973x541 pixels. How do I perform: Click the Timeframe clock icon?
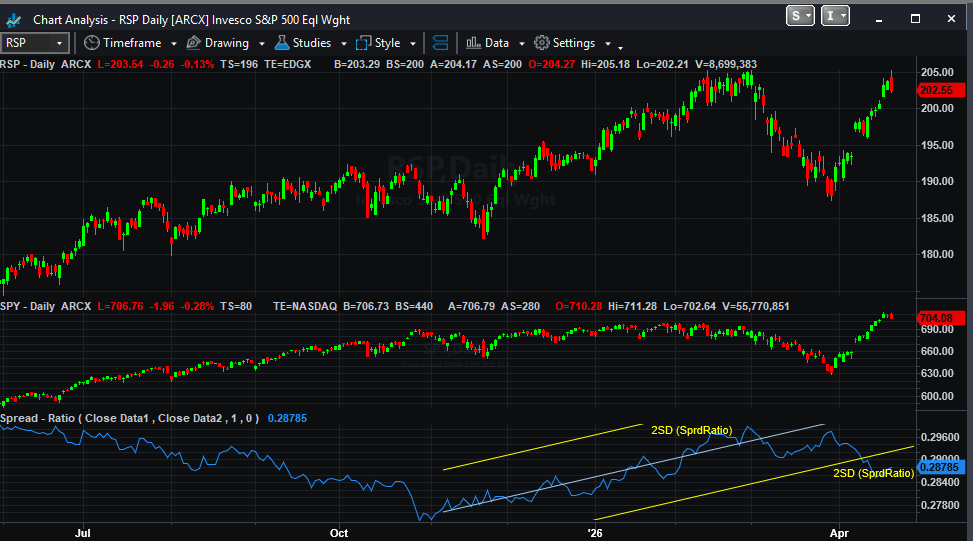coord(92,43)
